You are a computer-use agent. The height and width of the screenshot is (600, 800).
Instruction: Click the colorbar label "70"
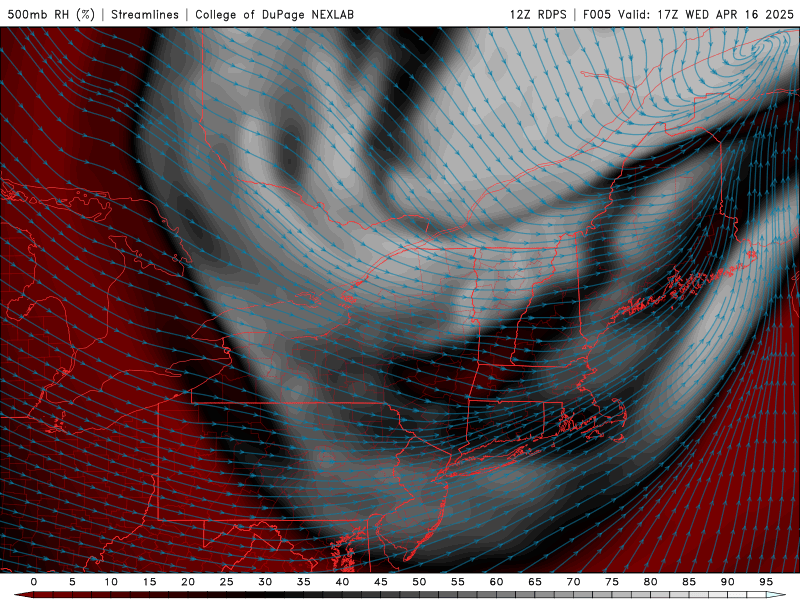click(573, 582)
